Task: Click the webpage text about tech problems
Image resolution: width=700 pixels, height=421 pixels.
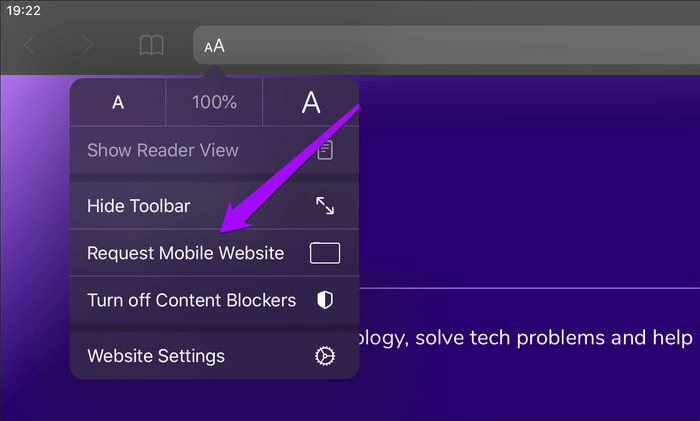Action: click(529, 338)
